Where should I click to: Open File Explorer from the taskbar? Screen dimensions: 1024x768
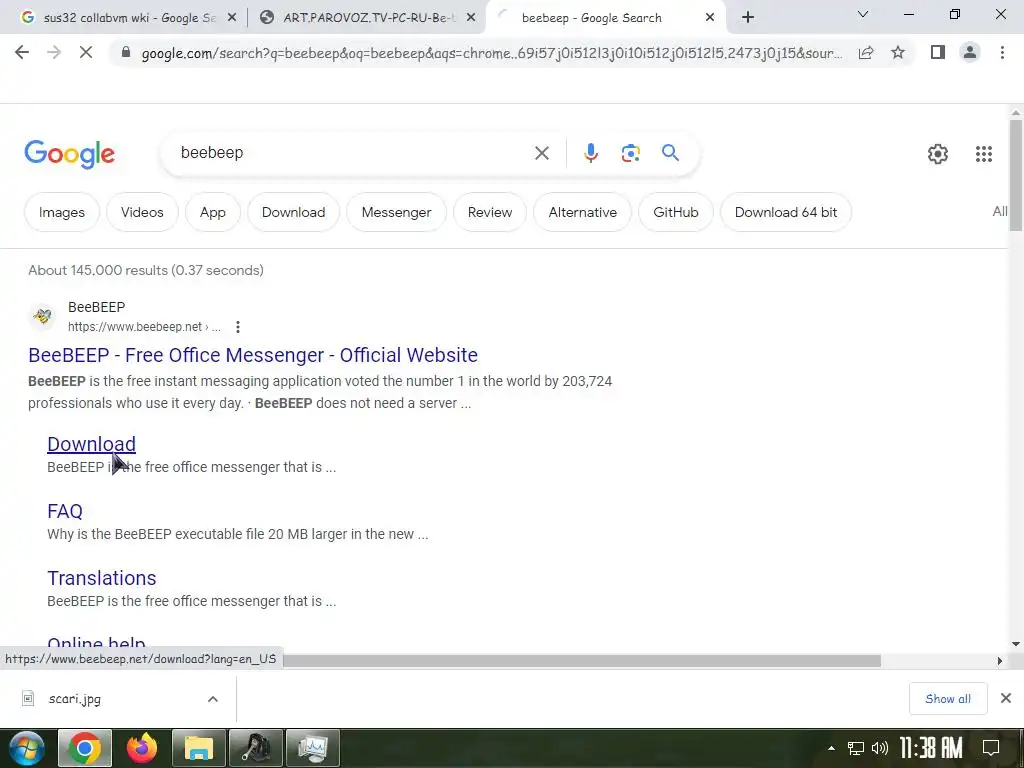(x=199, y=748)
